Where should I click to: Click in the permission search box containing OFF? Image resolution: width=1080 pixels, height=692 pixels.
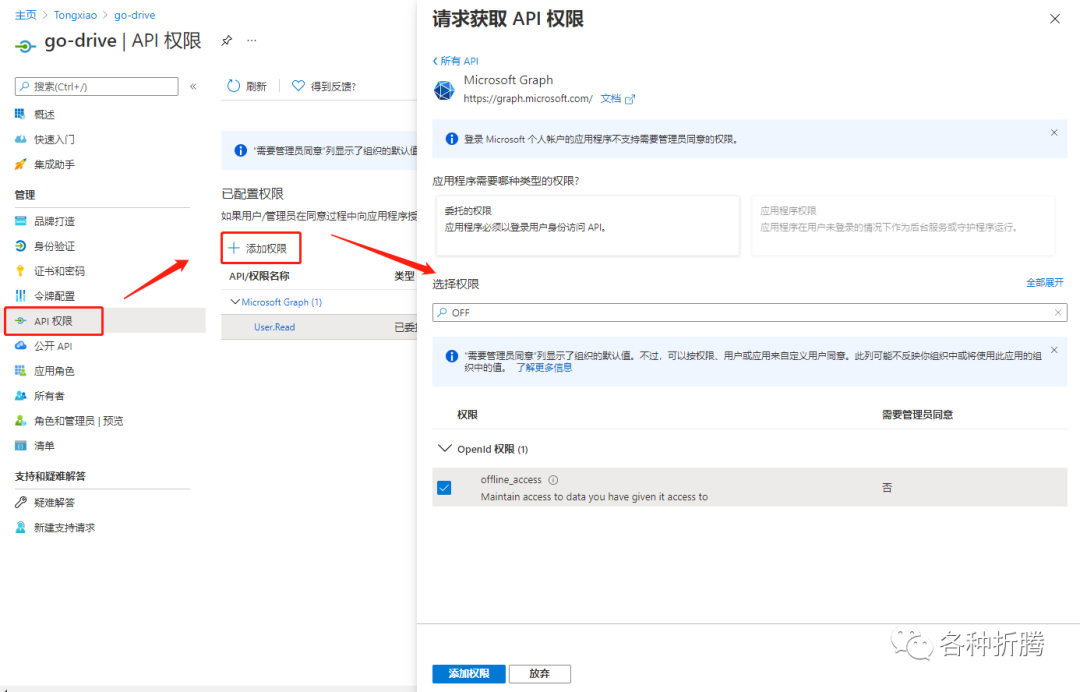click(x=749, y=313)
